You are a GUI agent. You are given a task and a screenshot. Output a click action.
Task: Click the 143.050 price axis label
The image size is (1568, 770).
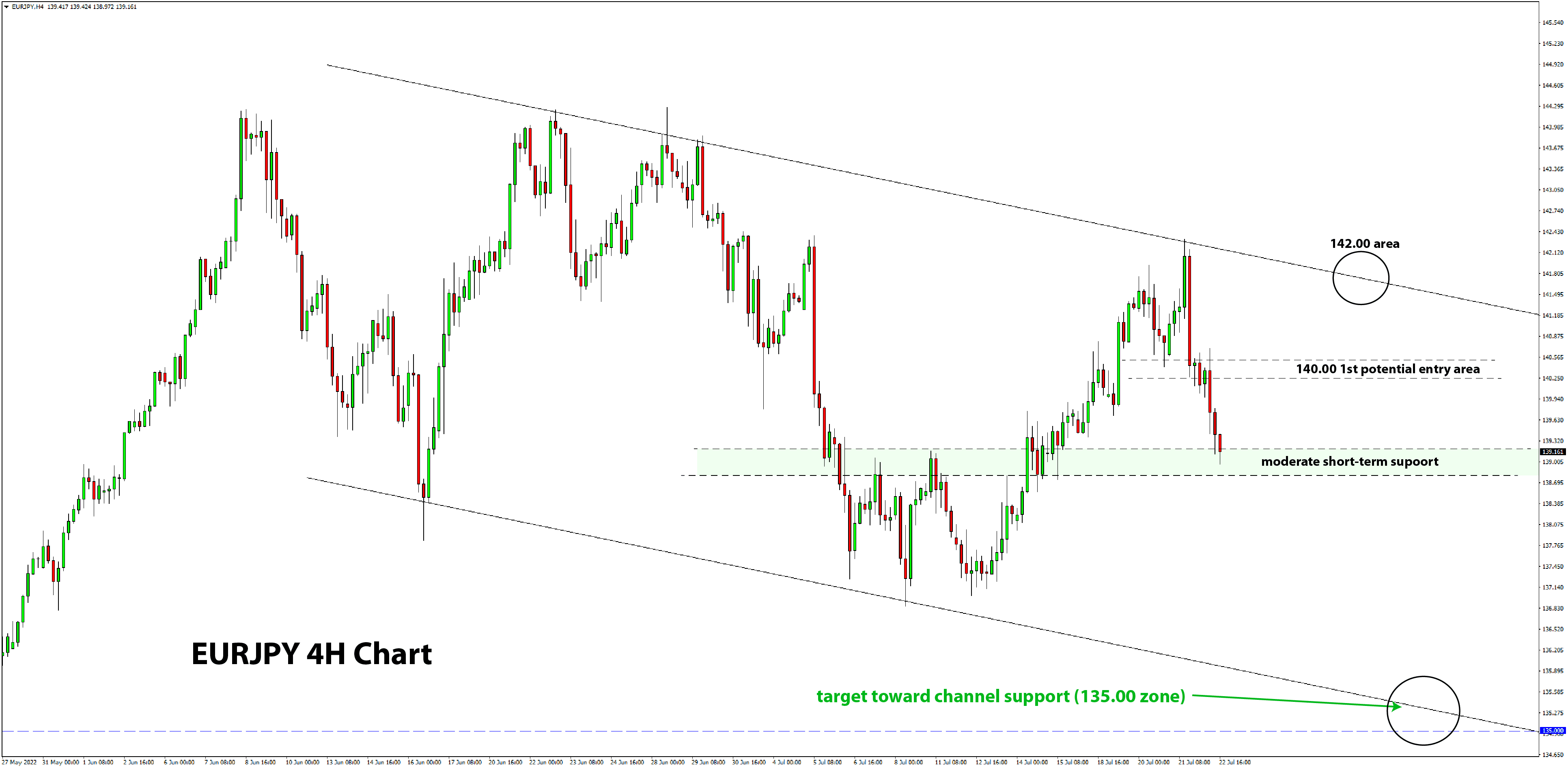(1552, 190)
